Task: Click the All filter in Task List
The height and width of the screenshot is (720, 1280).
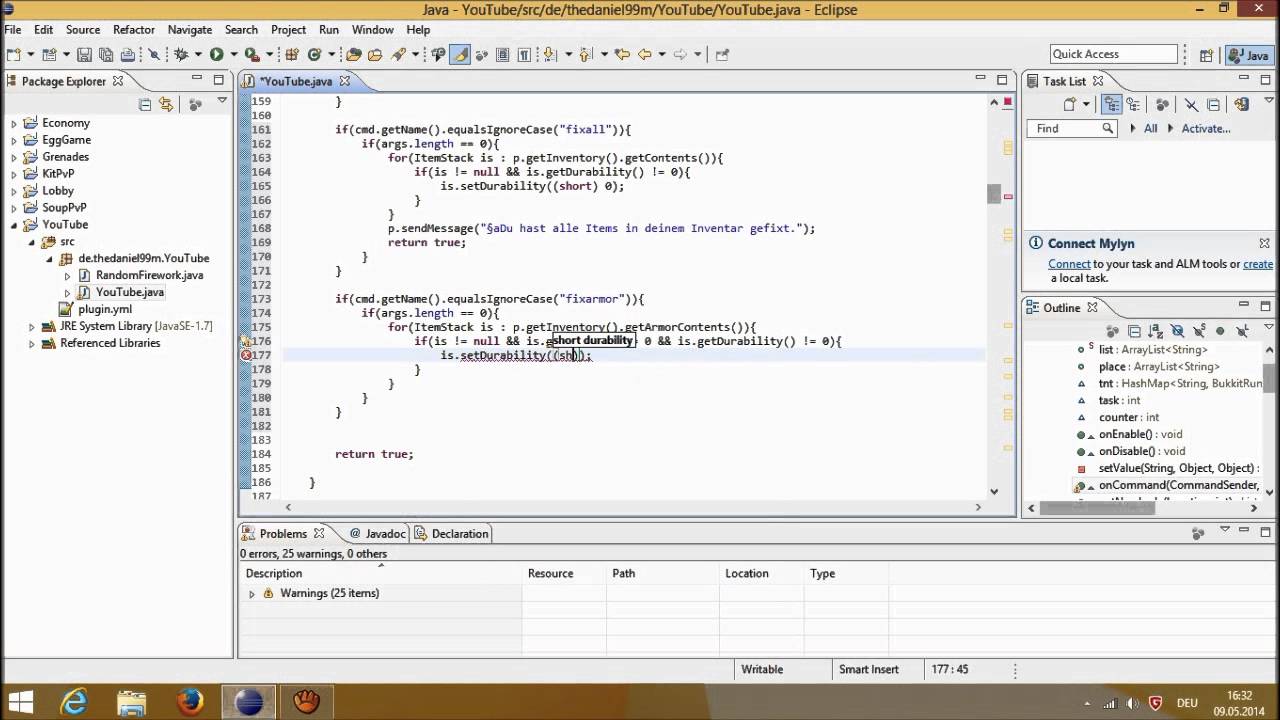Action: (x=1151, y=128)
